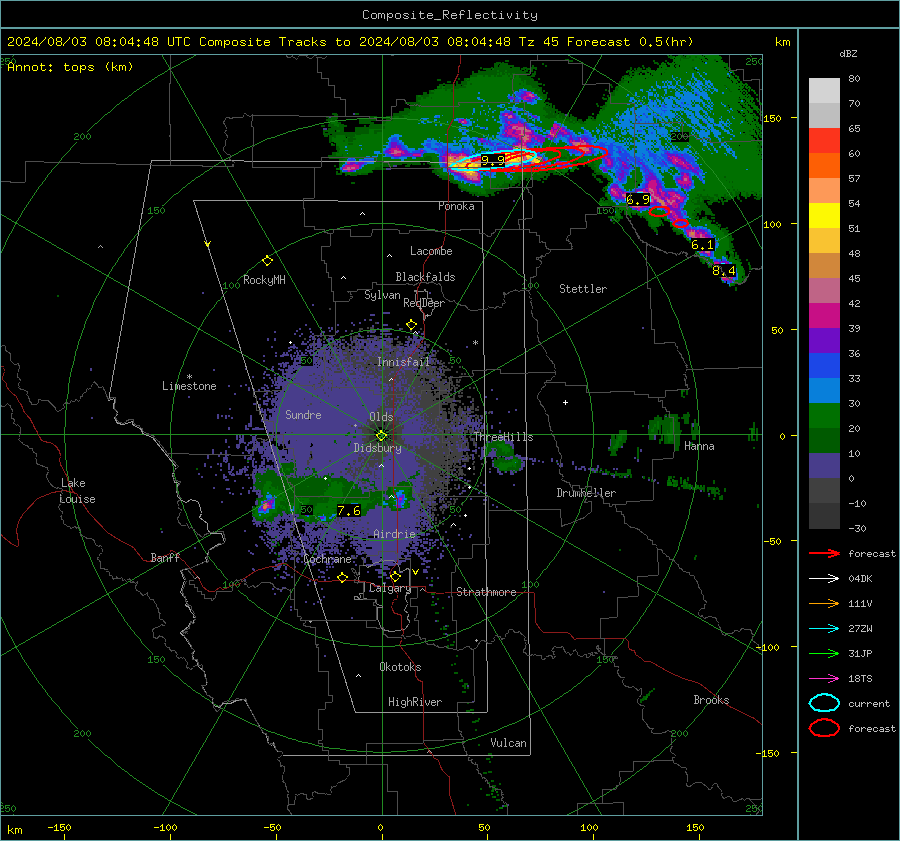The width and height of the screenshot is (900, 841).
Task: Click the Composite_Reflectivity title
Action: 450,15
